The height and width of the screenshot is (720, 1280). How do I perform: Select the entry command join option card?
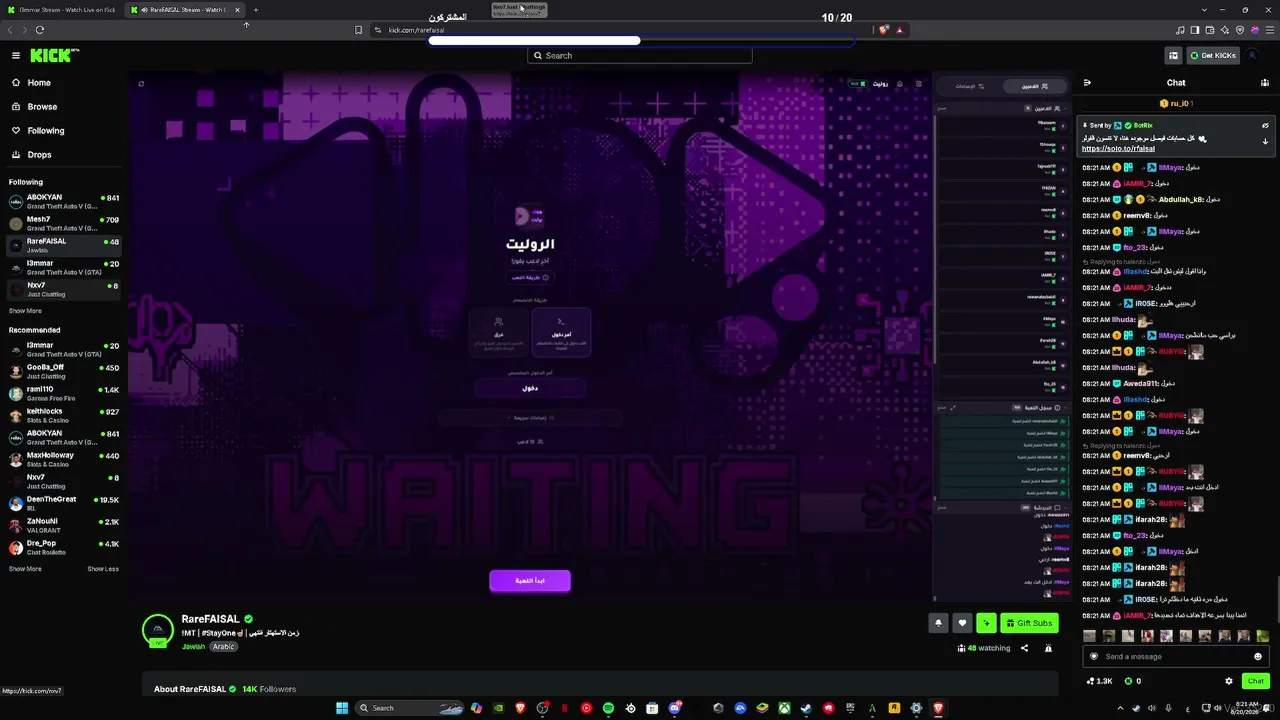561,333
